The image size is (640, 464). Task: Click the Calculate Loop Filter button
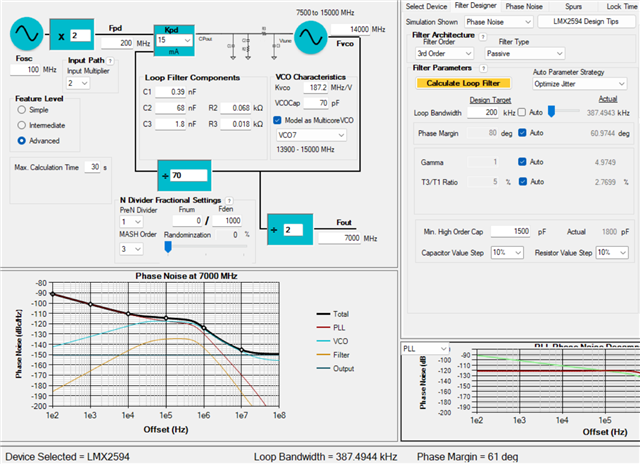[x=463, y=83]
